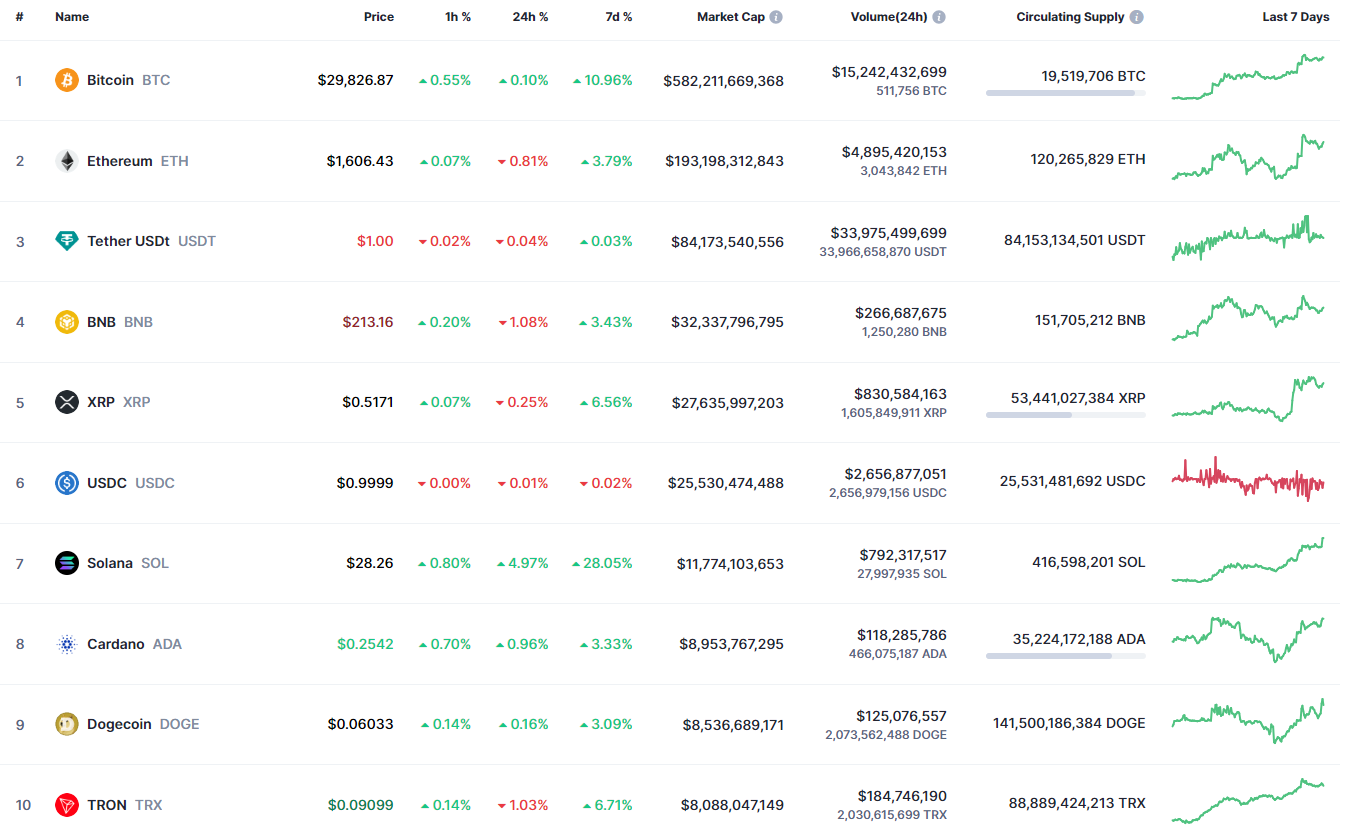Click the Bitcoin coin logo icon

coord(67,80)
